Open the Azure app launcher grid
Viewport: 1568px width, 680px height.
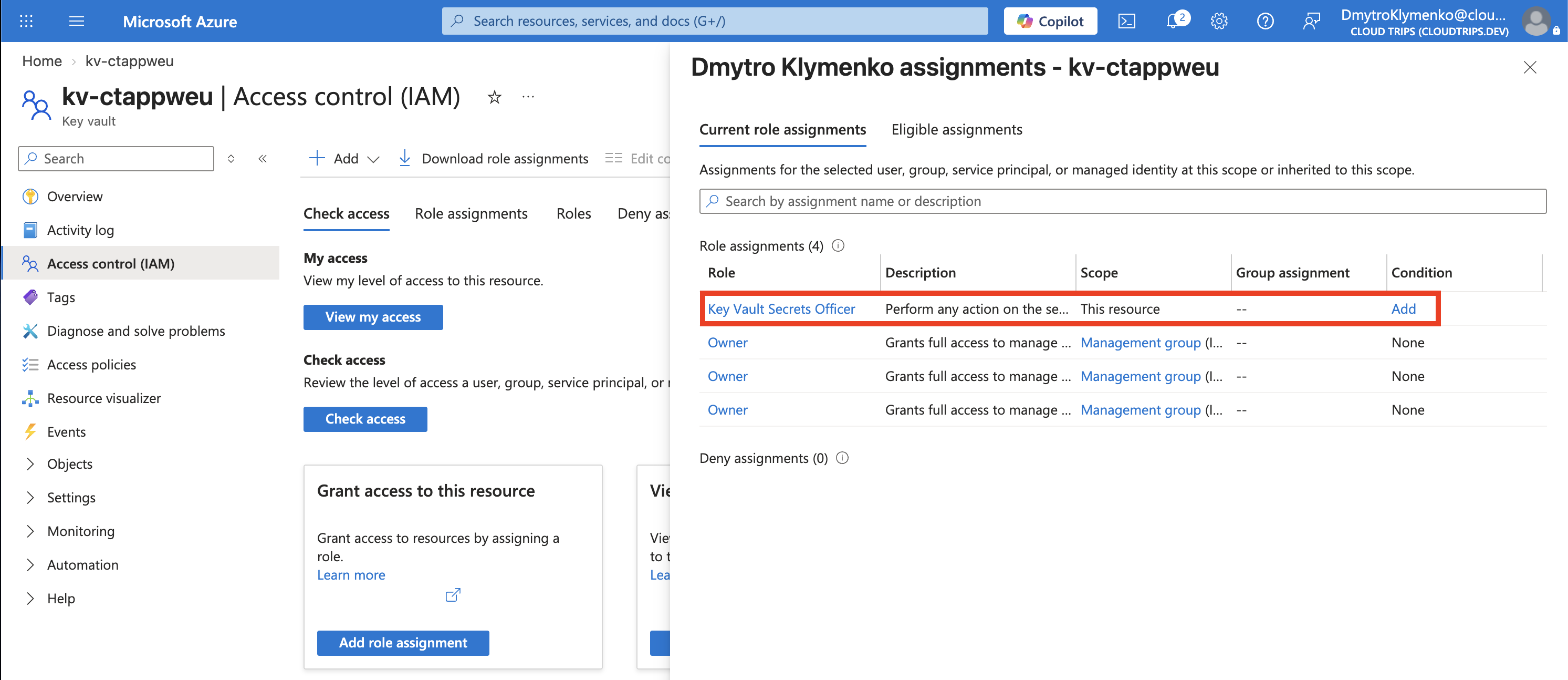26,22
